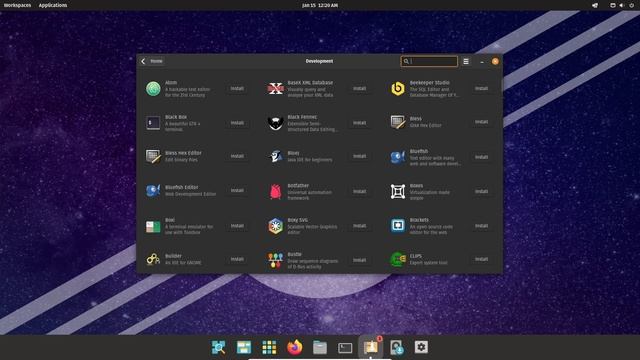
Task: Click the search magnifier icon
Action: point(406,61)
